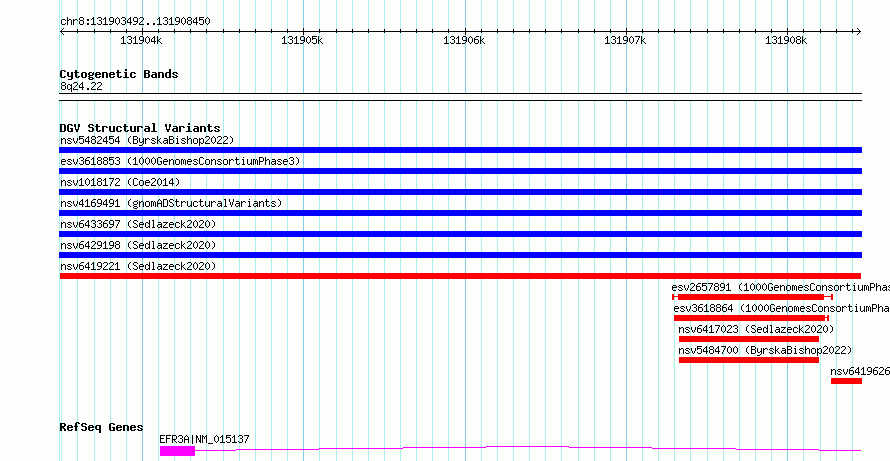The width and height of the screenshot is (890, 461).
Task: Click the blue bar under nsv1018172
Action: point(460,192)
